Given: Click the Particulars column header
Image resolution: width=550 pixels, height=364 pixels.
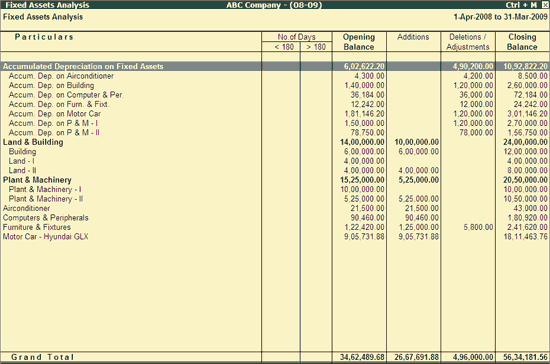Looking at the screenshot, I should pyautogui.click(x=44, y=37).
